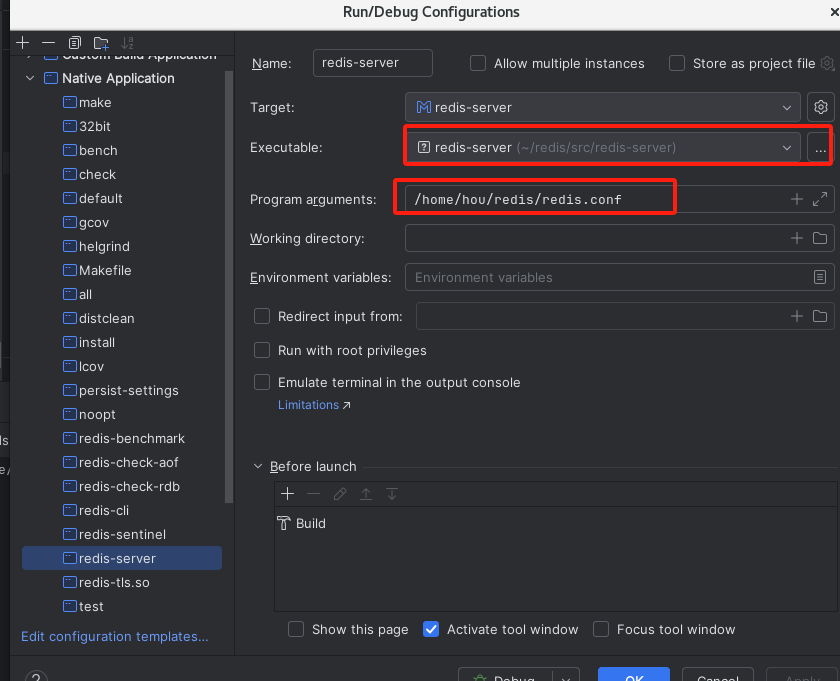Collapse the Native Application tree node
The width and height of the screenshot is (840, 681).
(31, 78)
